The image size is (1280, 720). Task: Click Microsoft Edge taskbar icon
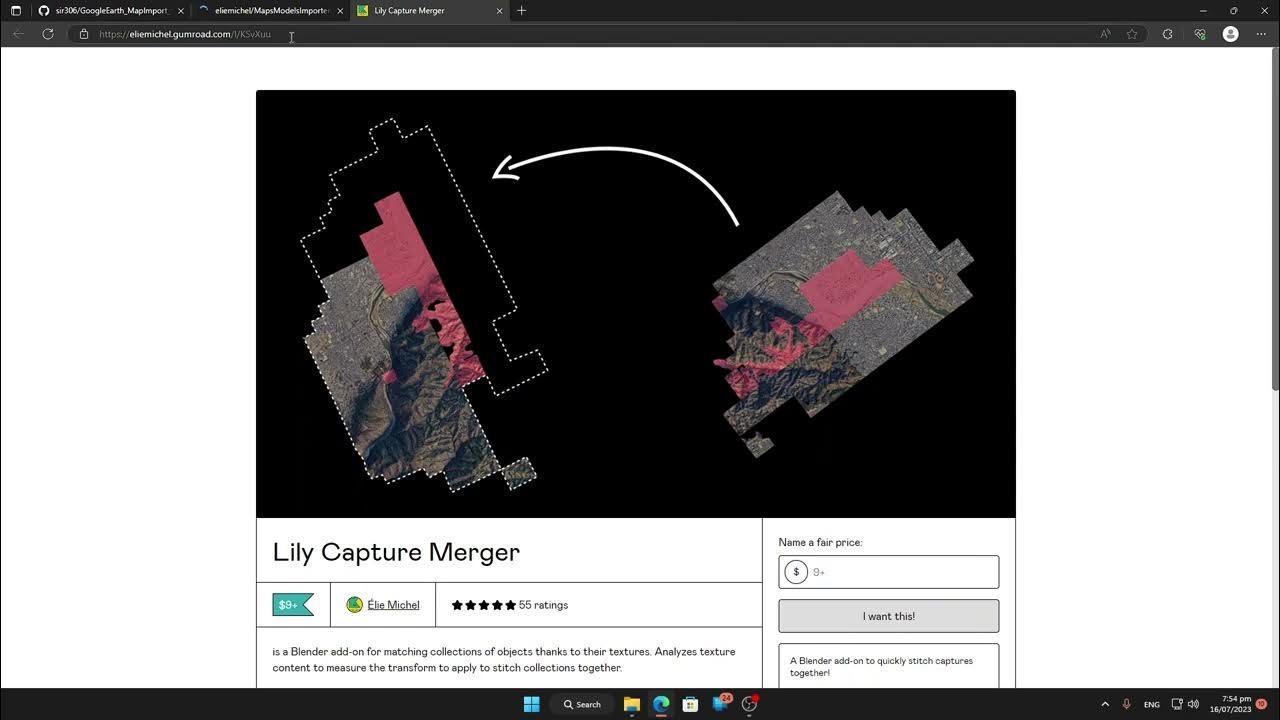pyautogui.click(x=661, y=704)
